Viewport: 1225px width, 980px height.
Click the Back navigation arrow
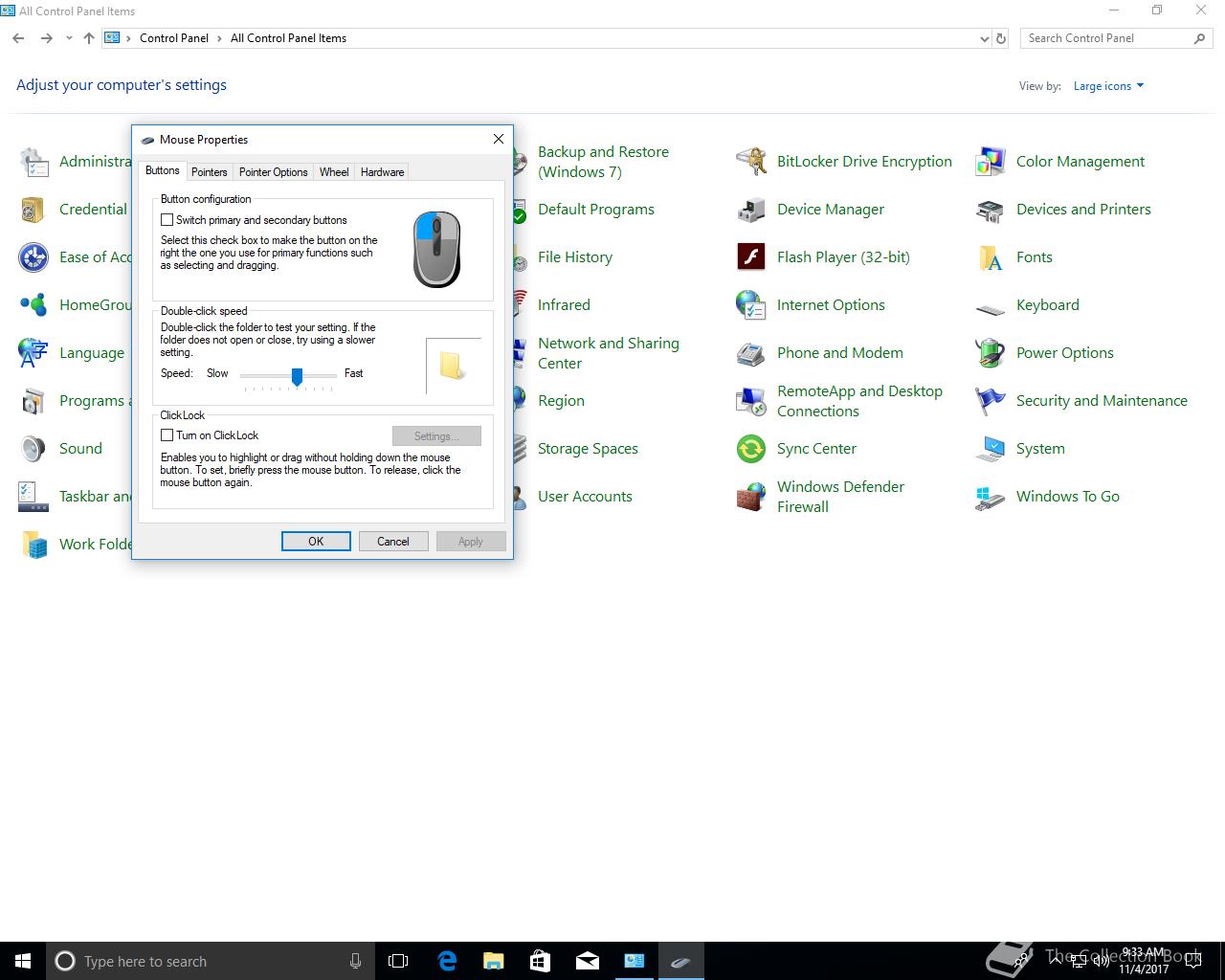point(18,38)
